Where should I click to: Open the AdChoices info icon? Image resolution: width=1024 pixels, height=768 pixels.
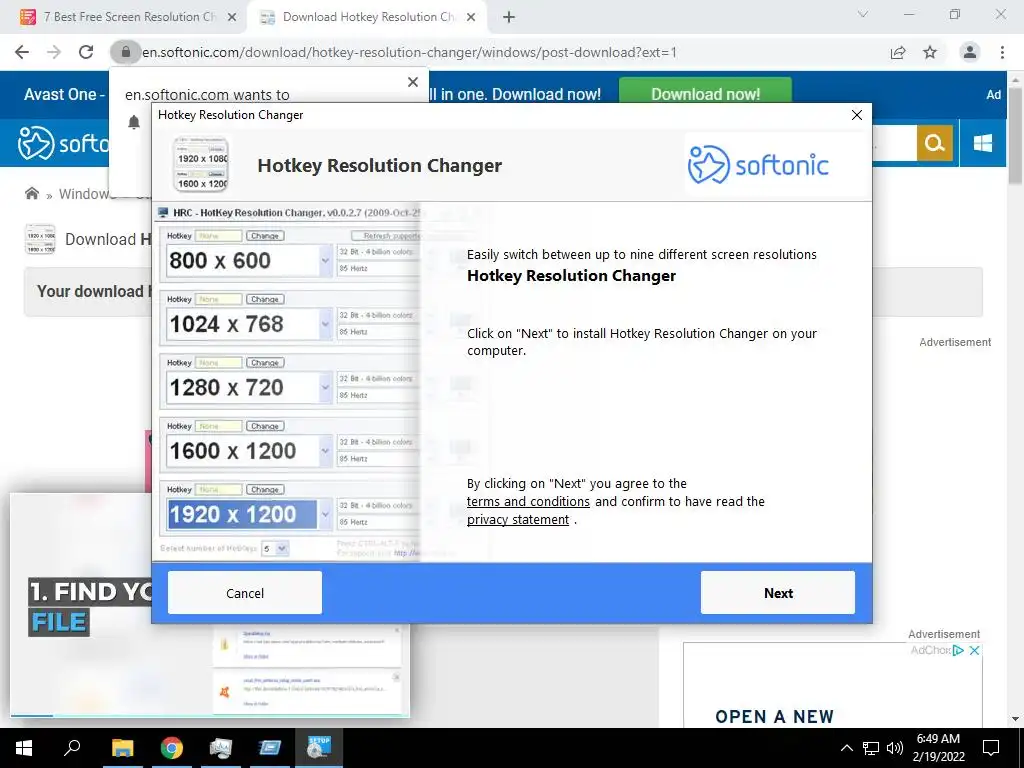pyautogui.click(x=958, y=650)
